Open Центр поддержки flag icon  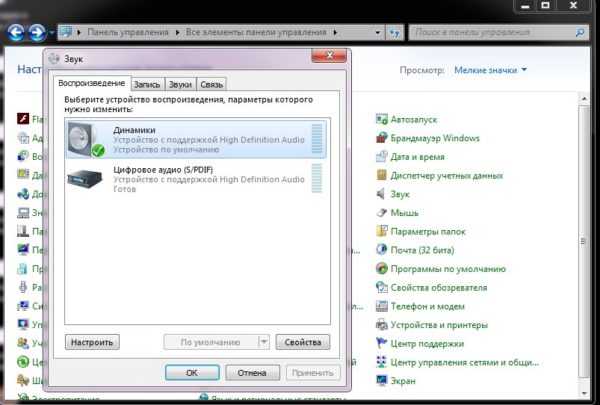point(382,343)
